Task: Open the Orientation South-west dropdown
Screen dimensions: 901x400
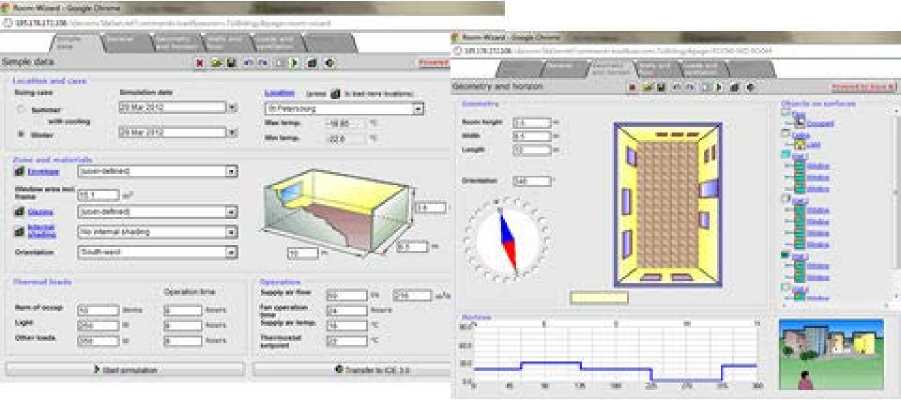Action: (x=157, y=252)
